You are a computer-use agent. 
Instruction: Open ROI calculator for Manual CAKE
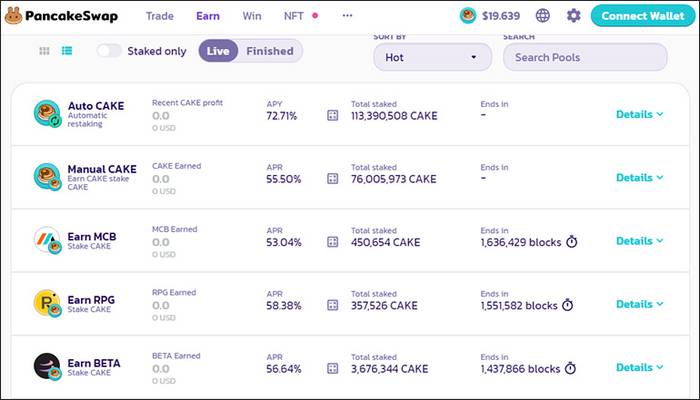click(333, 179)
